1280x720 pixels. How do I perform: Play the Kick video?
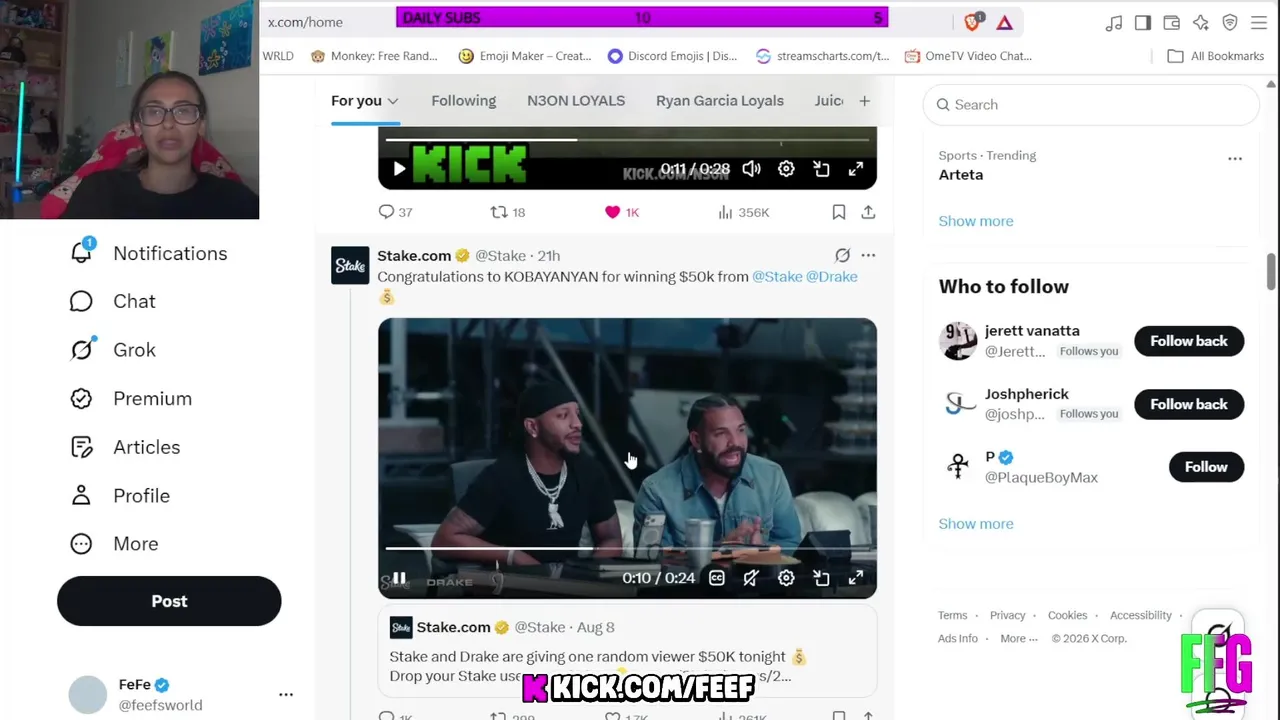(399, 169)
